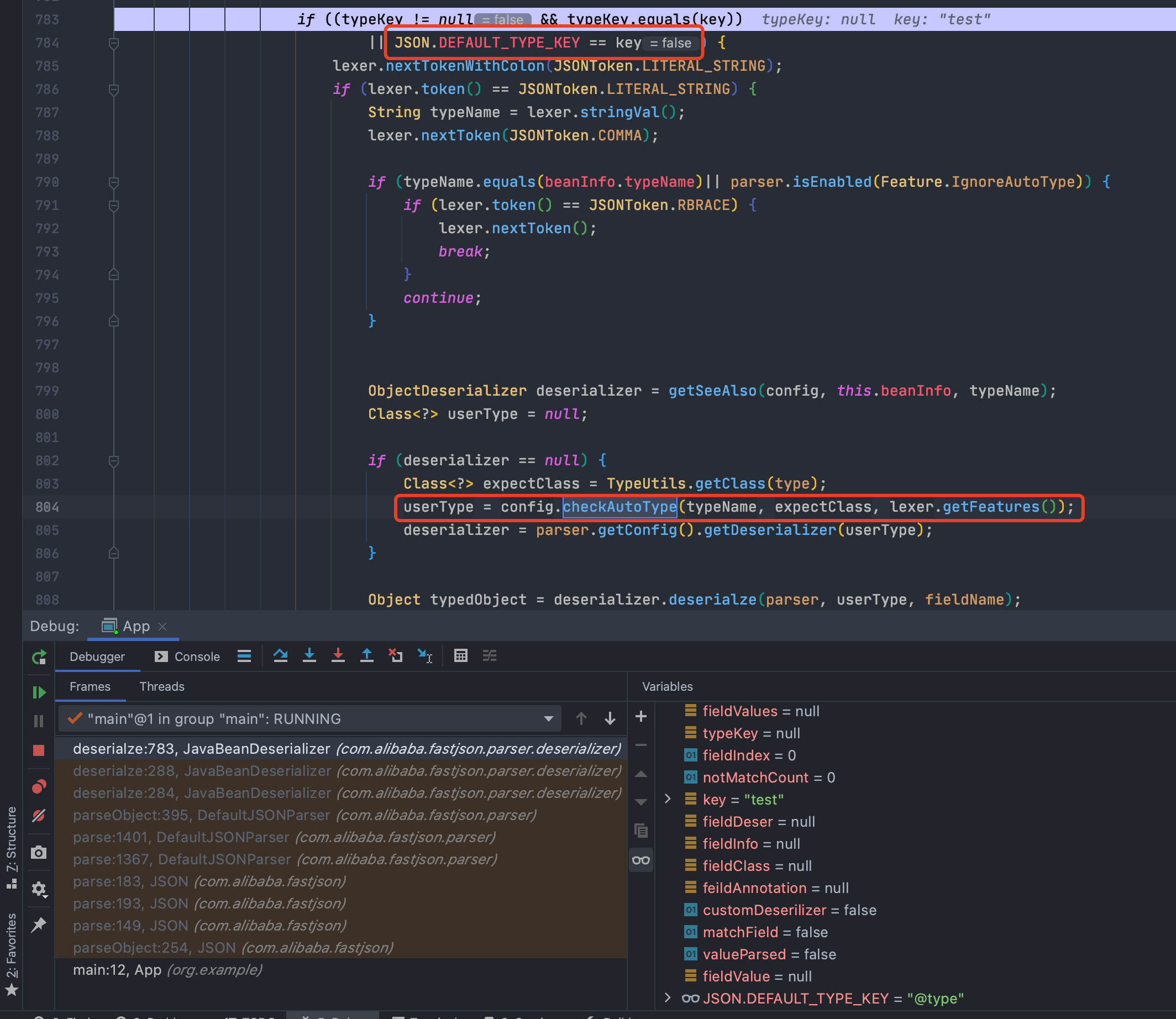
Task: Open the Evaluate Expression calculator icon
Action: (x=461, y=655)
